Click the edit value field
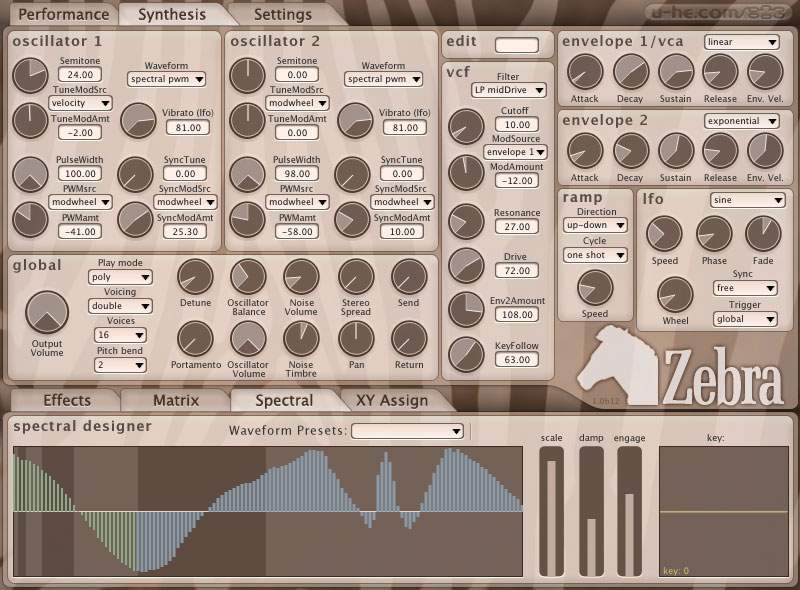 pos(517,45)
